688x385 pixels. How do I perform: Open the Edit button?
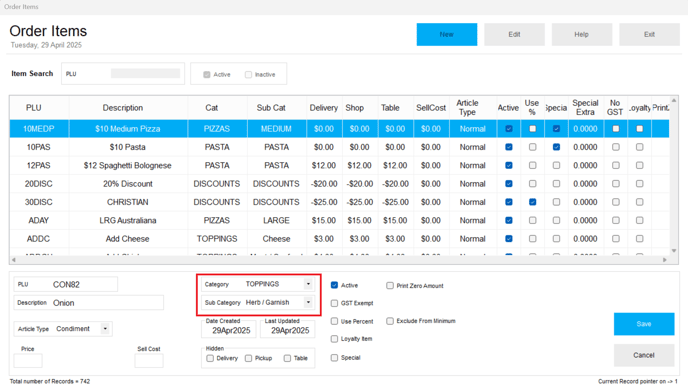[x=514, y=34]
